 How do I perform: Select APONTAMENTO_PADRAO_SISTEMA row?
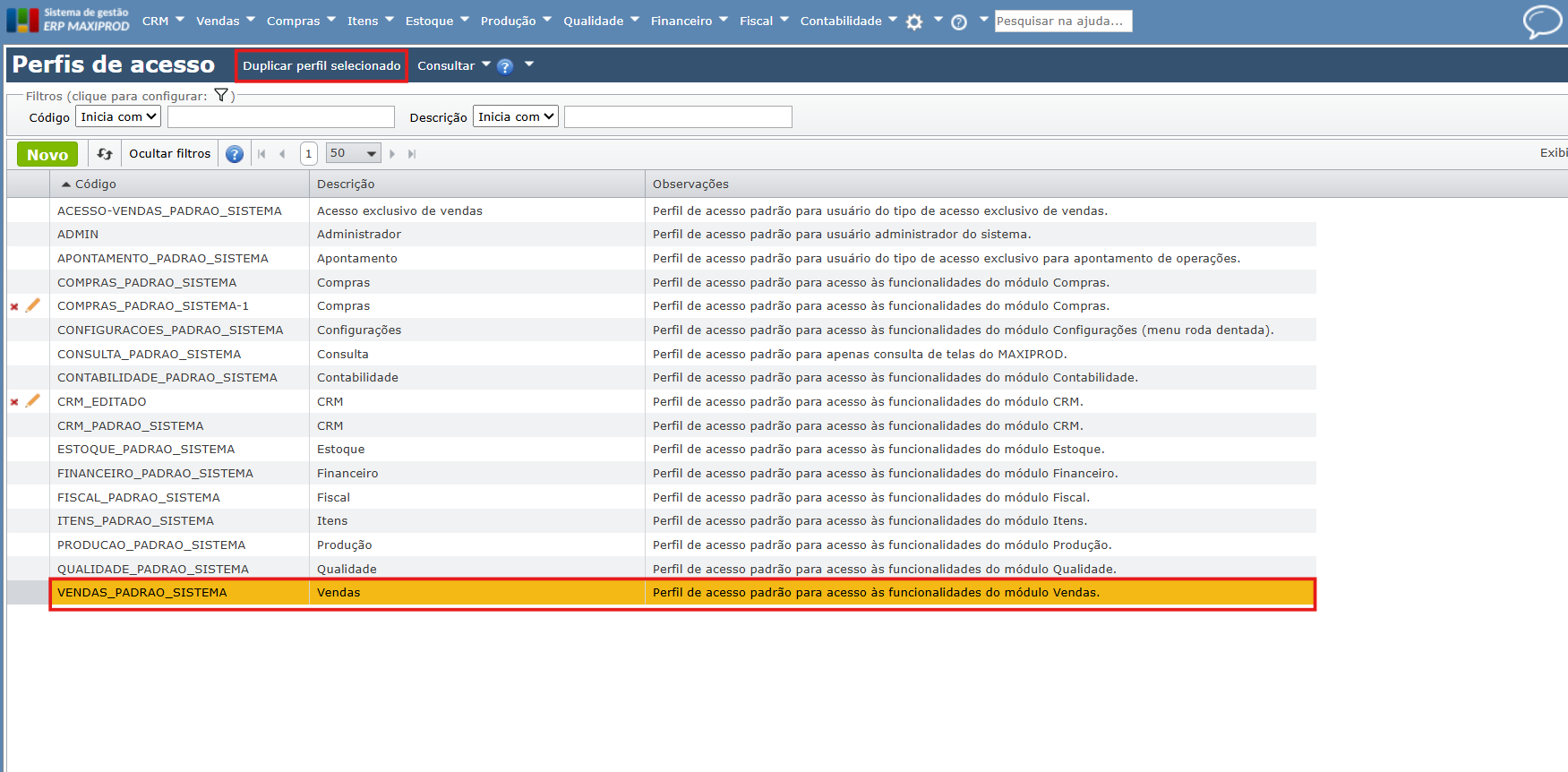(x=662, y=258)
